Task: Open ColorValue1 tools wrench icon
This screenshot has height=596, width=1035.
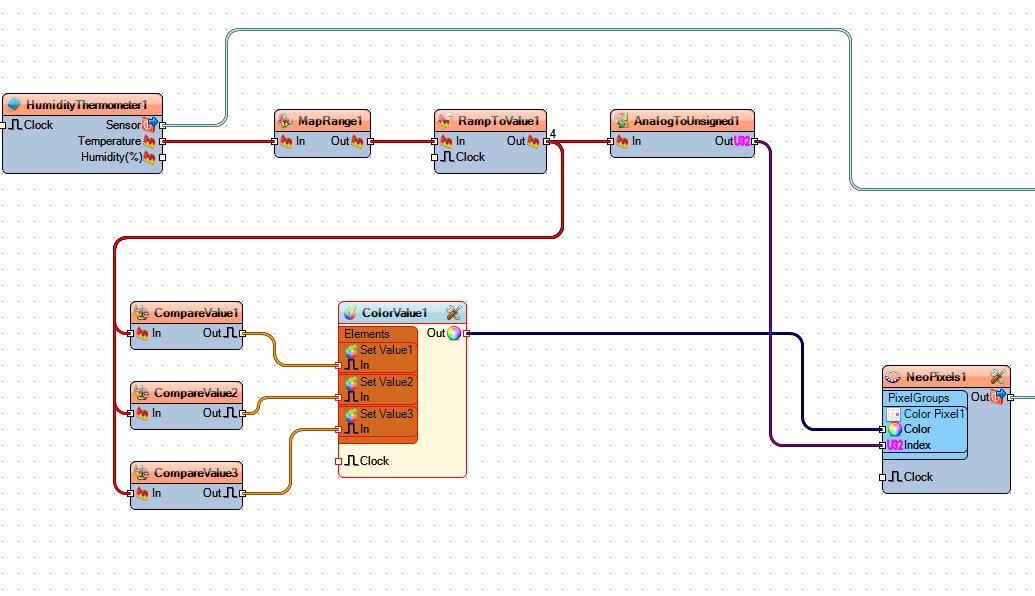Action: point(453,313)
